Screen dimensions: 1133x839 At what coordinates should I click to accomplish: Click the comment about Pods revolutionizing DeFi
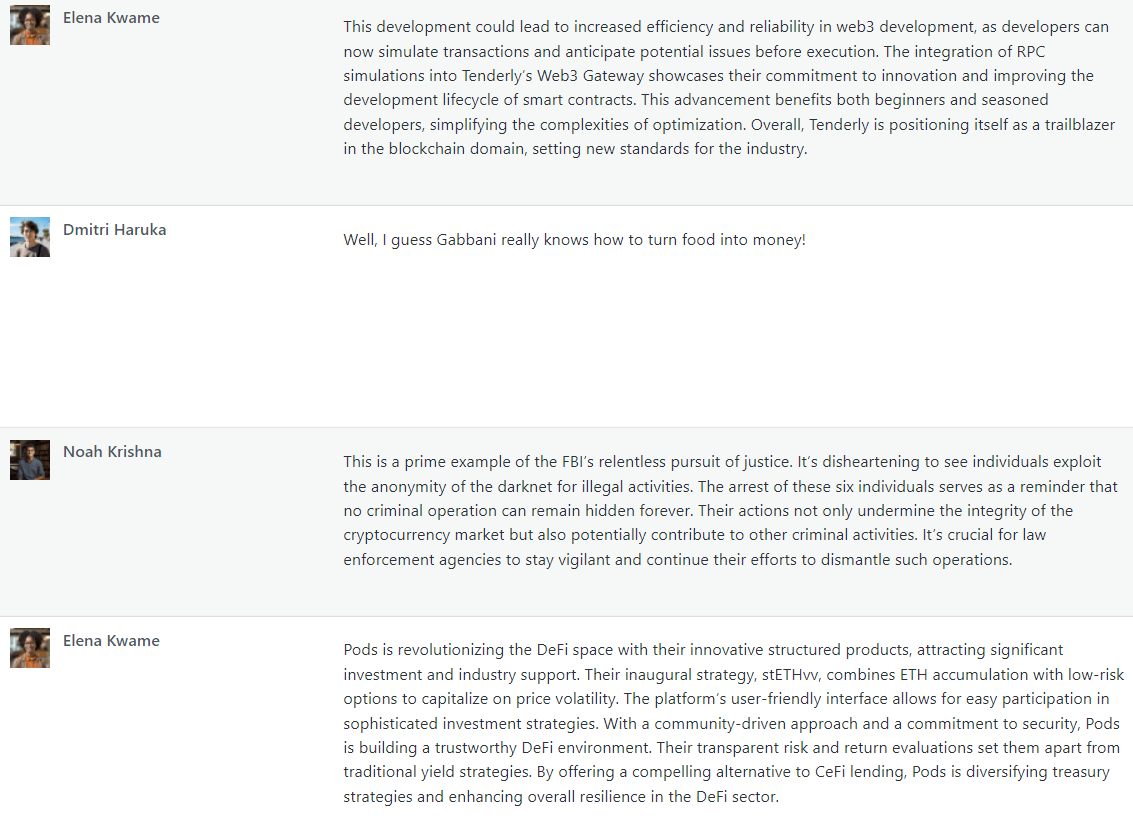click(x=733, y=723)
